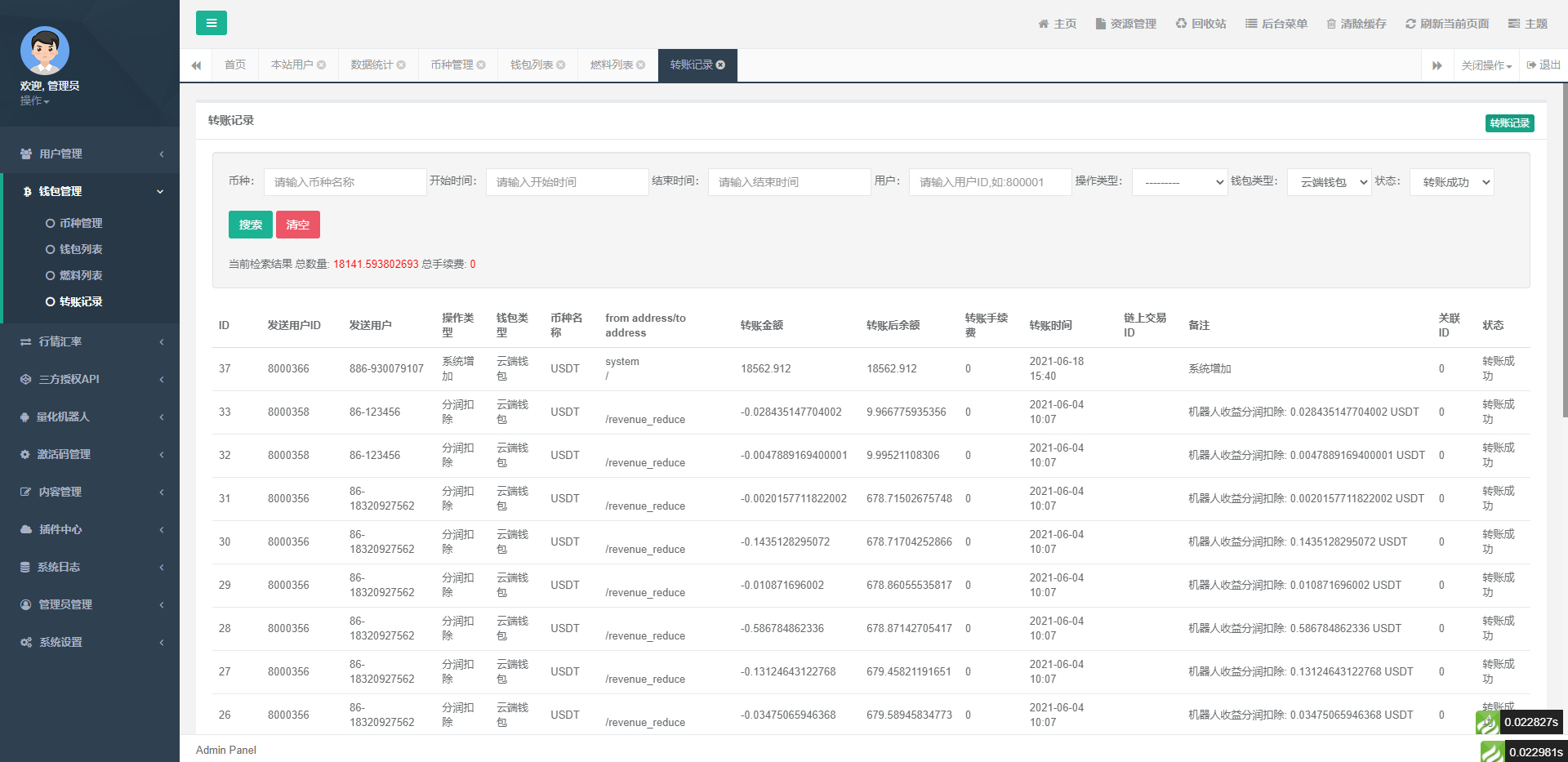Expand the 操作类型 selector
The image size is (1568, 762).
1178,182
